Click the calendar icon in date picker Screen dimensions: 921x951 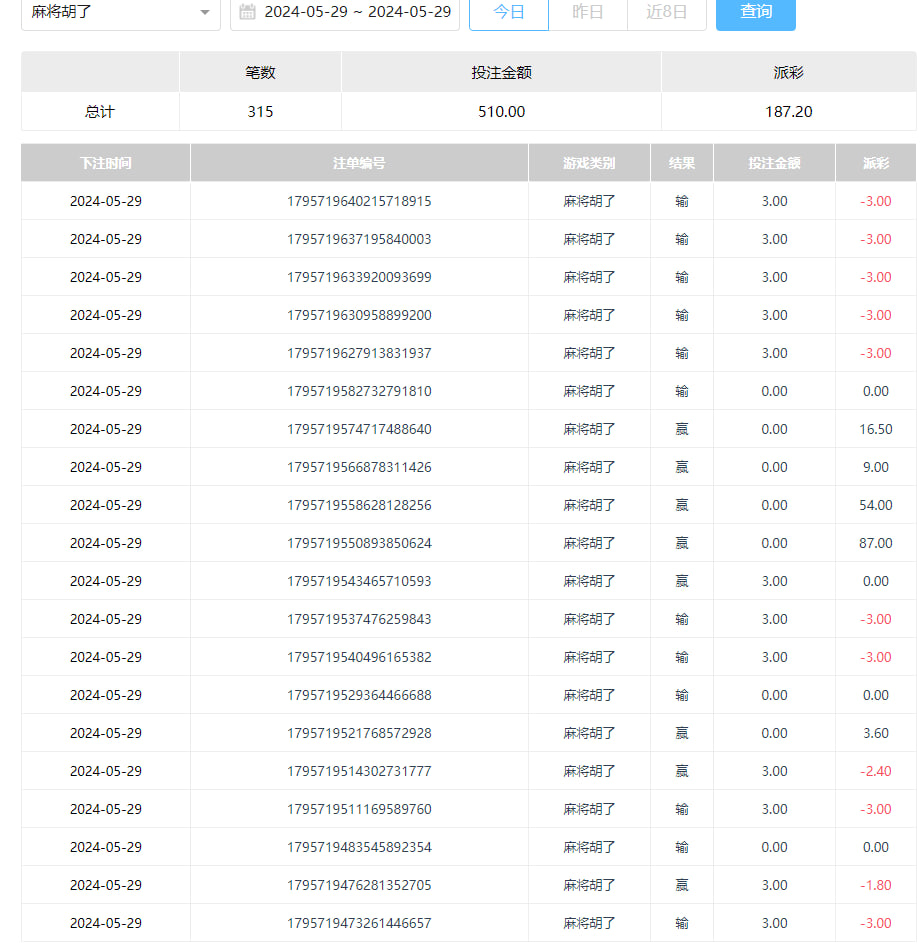click(248, 13)
